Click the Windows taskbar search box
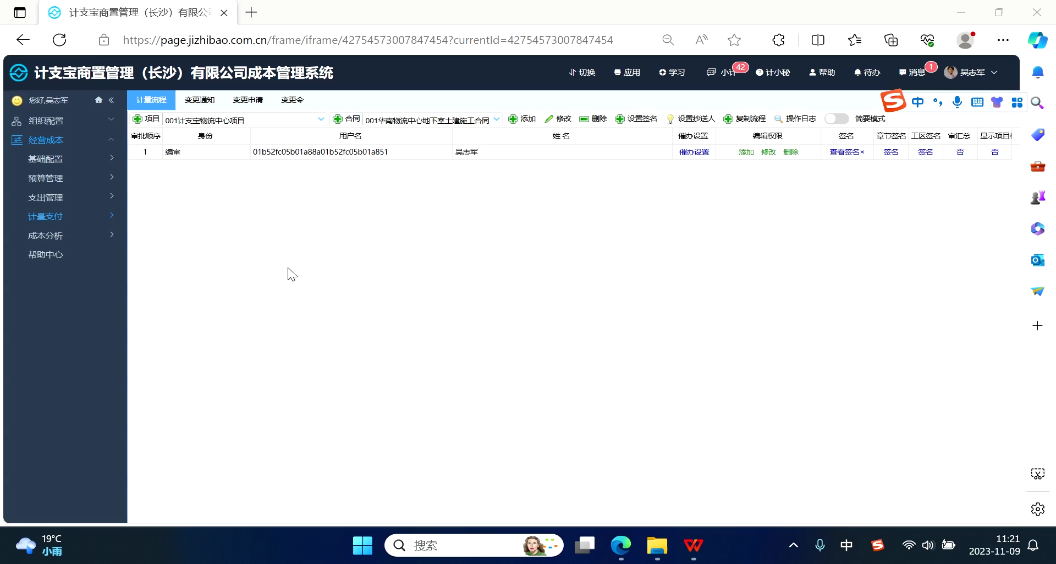Viewport: 1056px width, 564px height. [475, 545]
